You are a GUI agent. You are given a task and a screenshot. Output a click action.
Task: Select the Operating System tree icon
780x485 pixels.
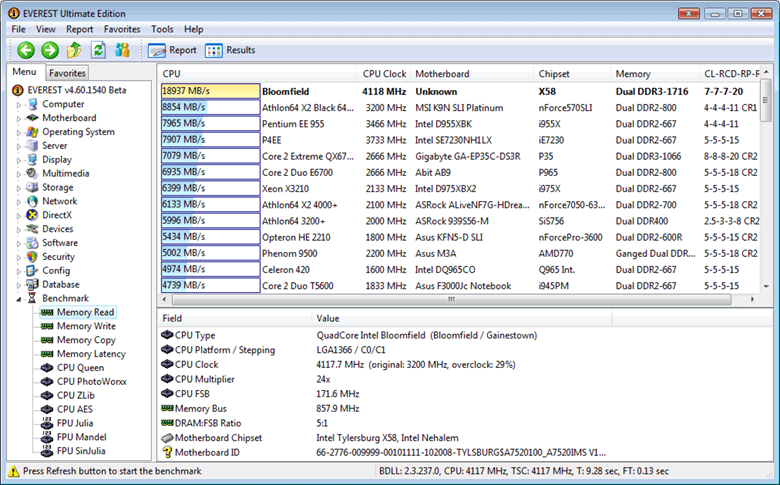(x=33, y=132)
